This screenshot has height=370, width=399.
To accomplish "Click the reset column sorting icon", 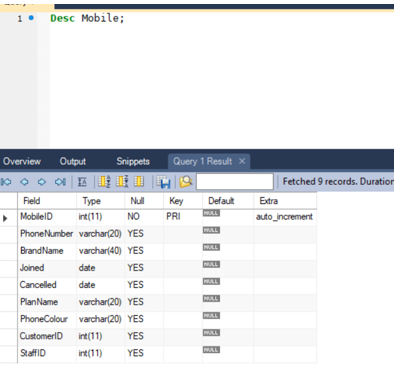I will 139,182.
